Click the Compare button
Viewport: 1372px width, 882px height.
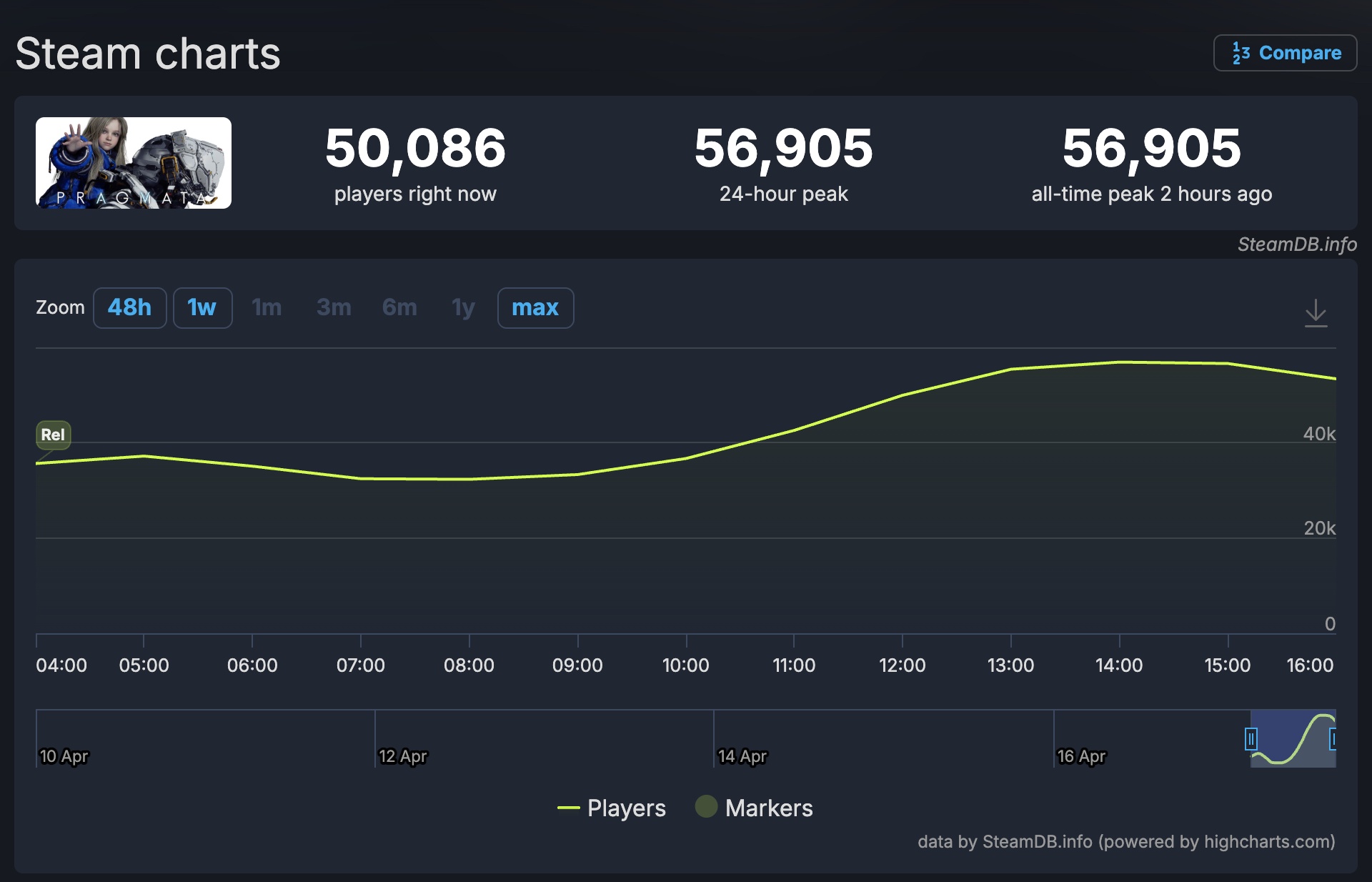(x=1285, y=53)
